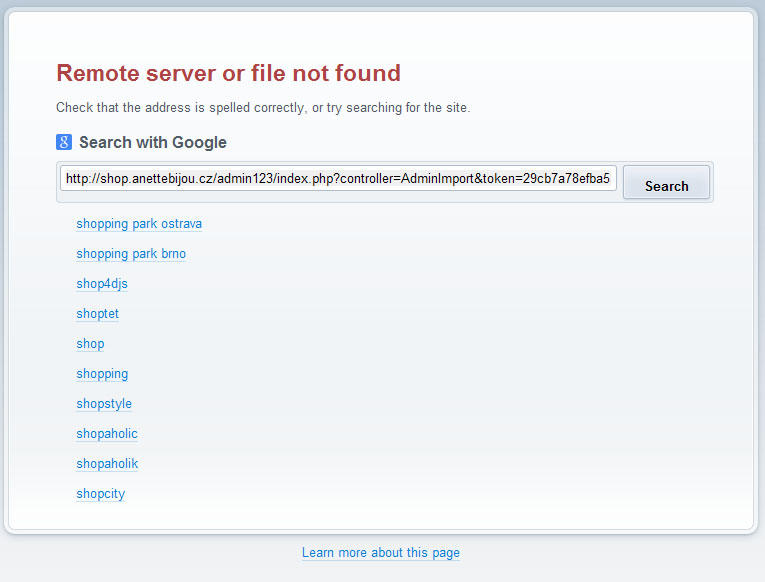This screenshot has width=765, height=582.
Task: Open the shopstyle suggestion link
Action: [x=104, y=404]
